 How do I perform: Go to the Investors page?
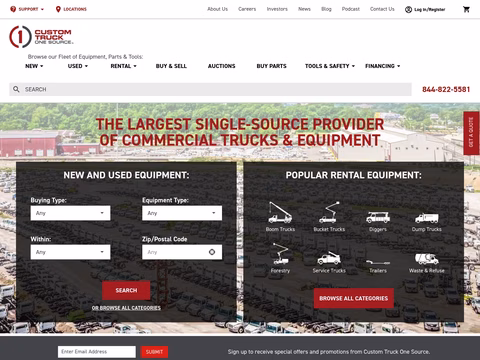[x=277, y=9]
